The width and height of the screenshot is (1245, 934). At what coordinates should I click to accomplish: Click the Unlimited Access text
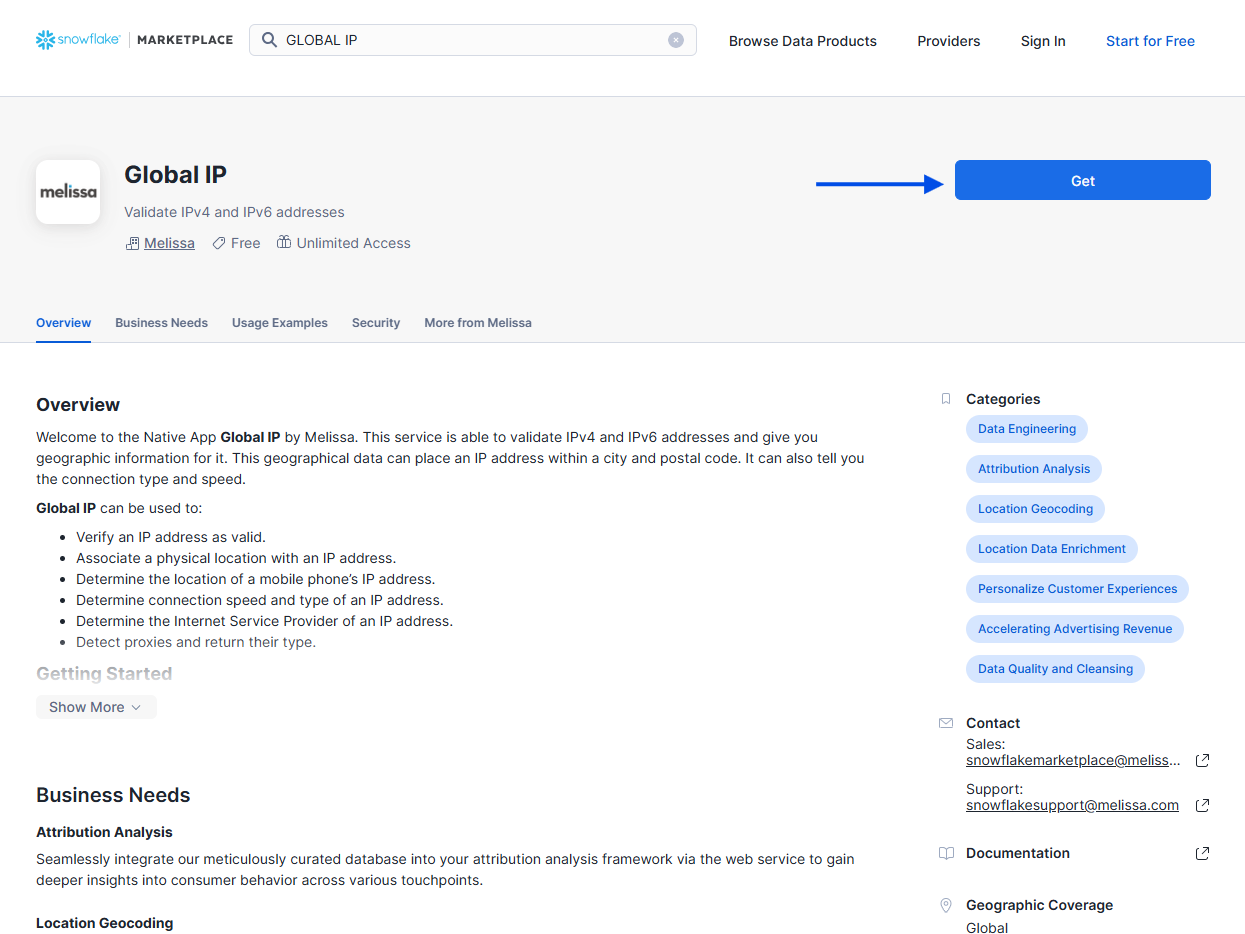(x=353, y=243)
